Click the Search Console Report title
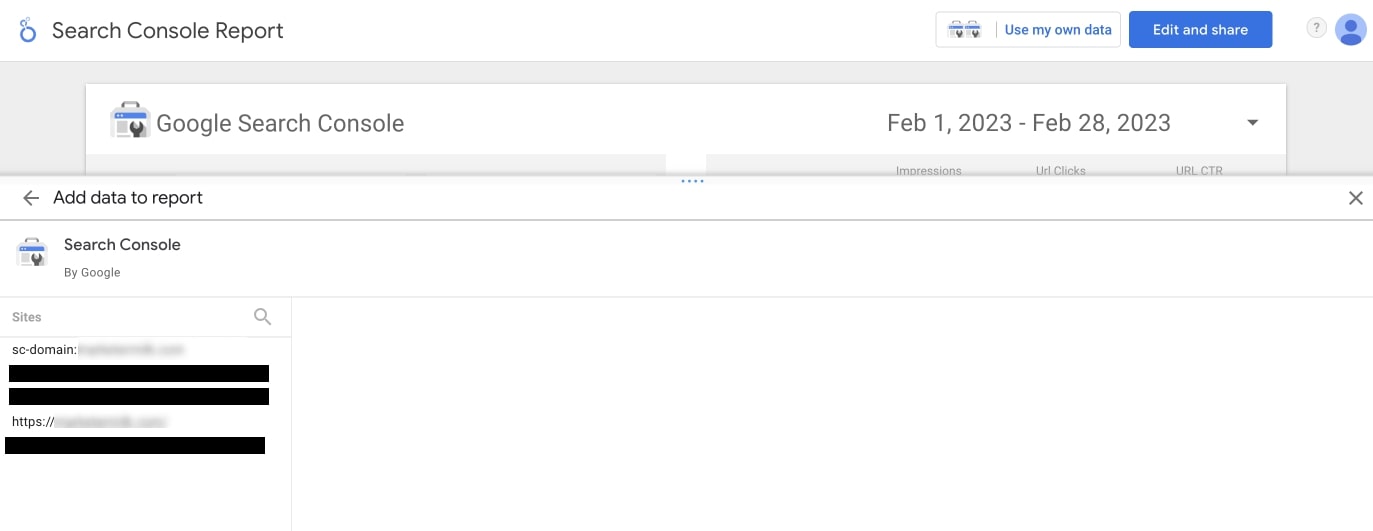The height and width of the screenshot is (531, 1373). 167,31
